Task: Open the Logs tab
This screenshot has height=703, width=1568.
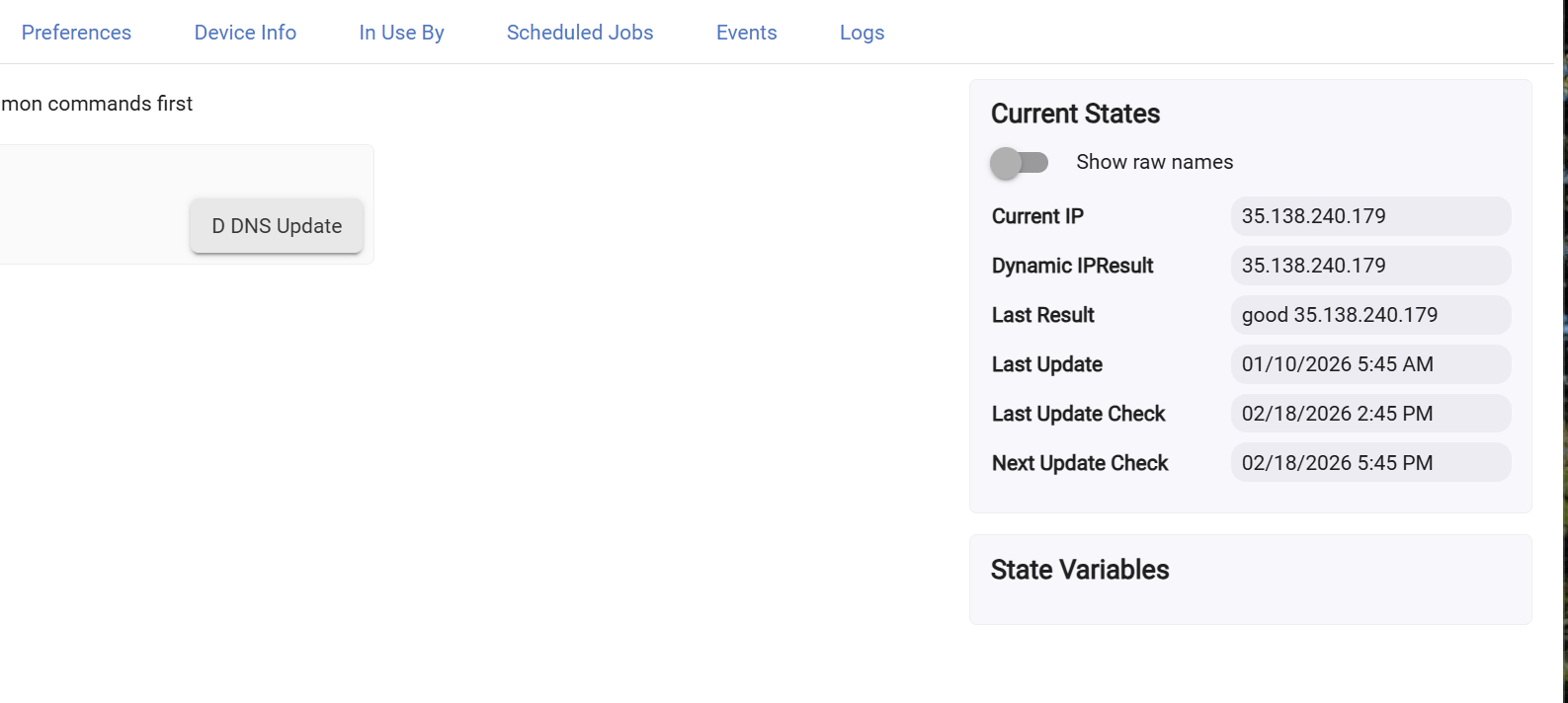Action: click(x=862, y=33)
